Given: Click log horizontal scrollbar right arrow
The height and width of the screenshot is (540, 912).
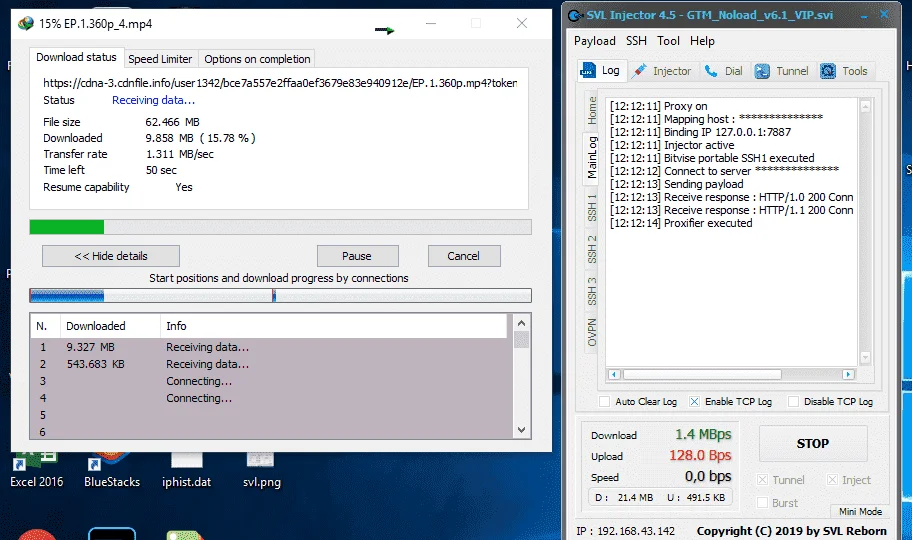Looking at the screenshot, I should tap(848, 374).
